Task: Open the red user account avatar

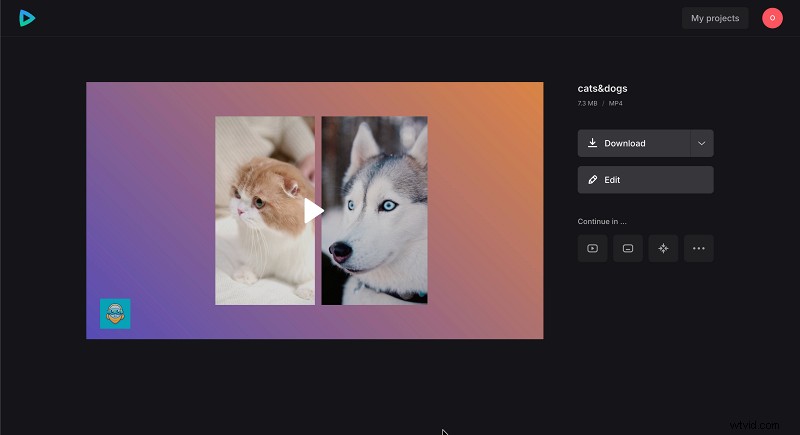Action: (x=772, y=18)
